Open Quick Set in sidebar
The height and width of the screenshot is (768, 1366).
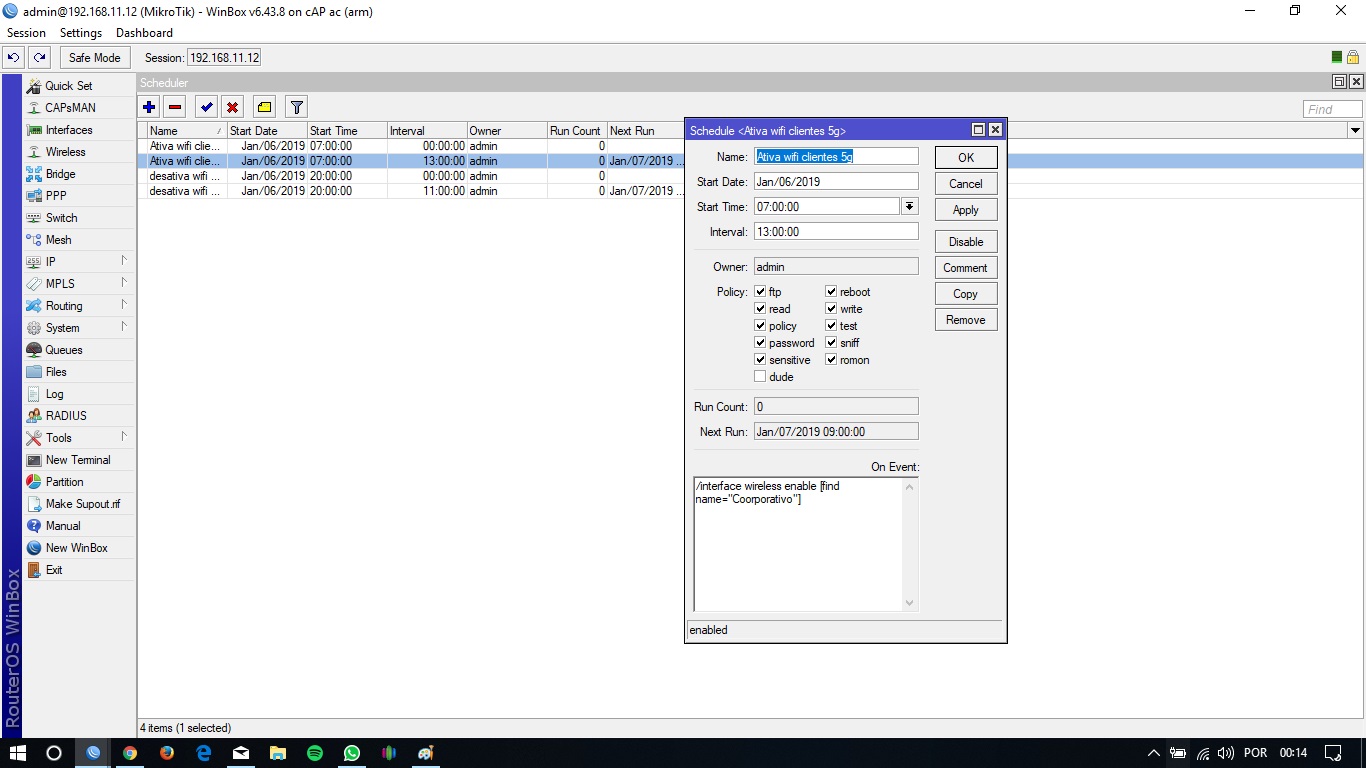[79, 86]
